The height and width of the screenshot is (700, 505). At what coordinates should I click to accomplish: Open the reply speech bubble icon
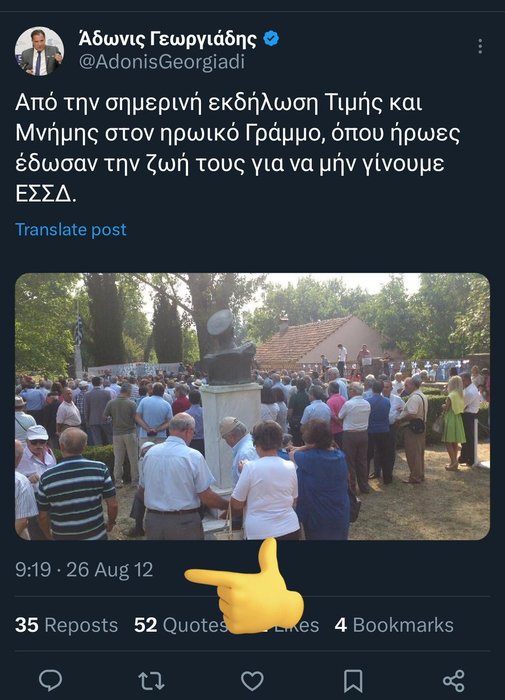click(50, 681)
